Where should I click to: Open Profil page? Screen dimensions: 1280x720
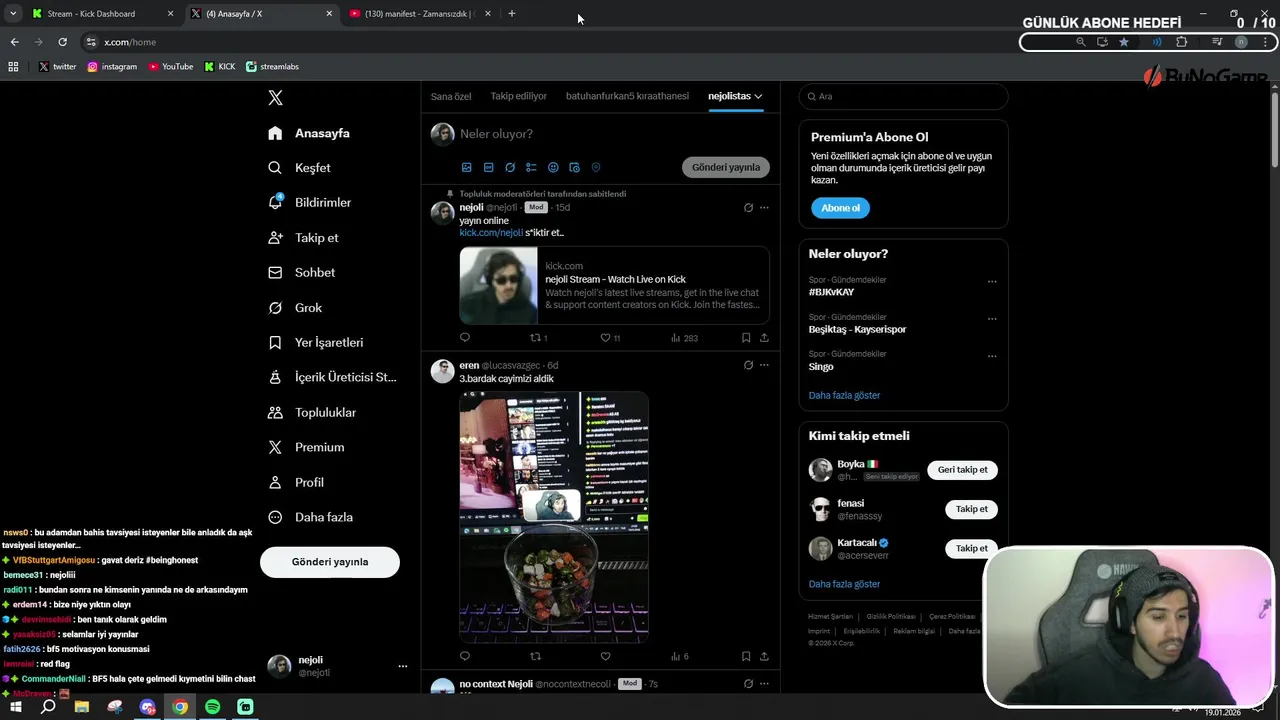coord(296,482)
